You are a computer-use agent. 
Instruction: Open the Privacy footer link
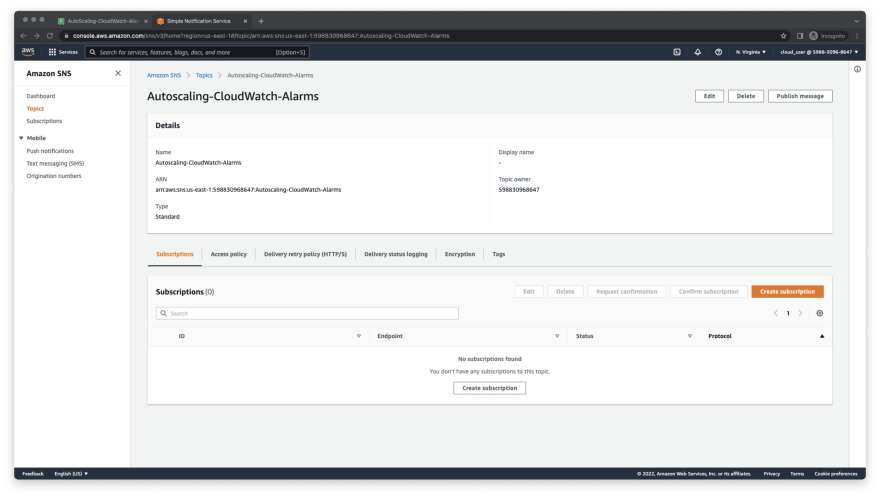pyautogui.click(x=771, y=474)
